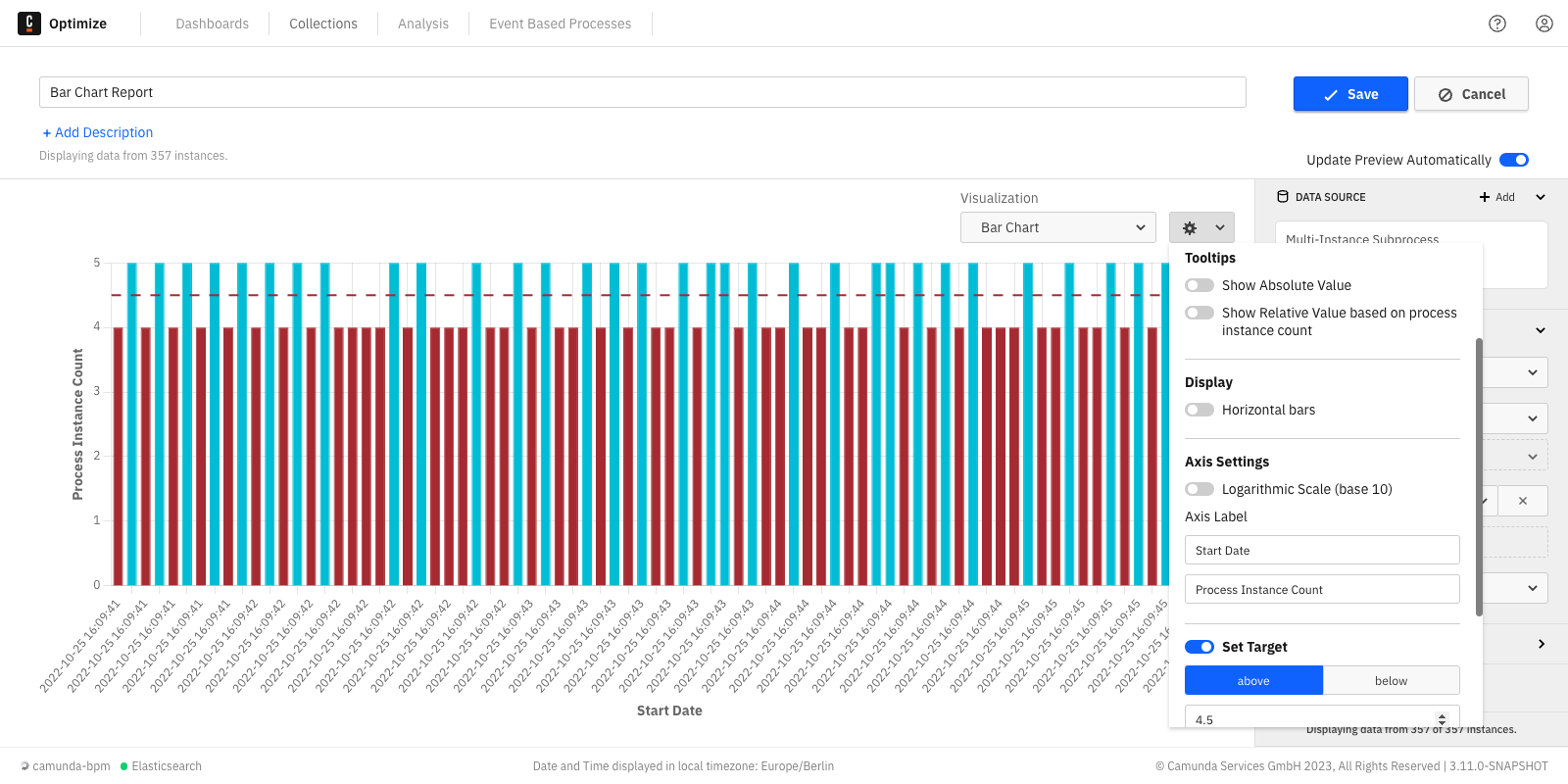Viewport: 1568px width, 784px height.
Task: Collapse the Data Source section chevron
Action: point(1541,197)
